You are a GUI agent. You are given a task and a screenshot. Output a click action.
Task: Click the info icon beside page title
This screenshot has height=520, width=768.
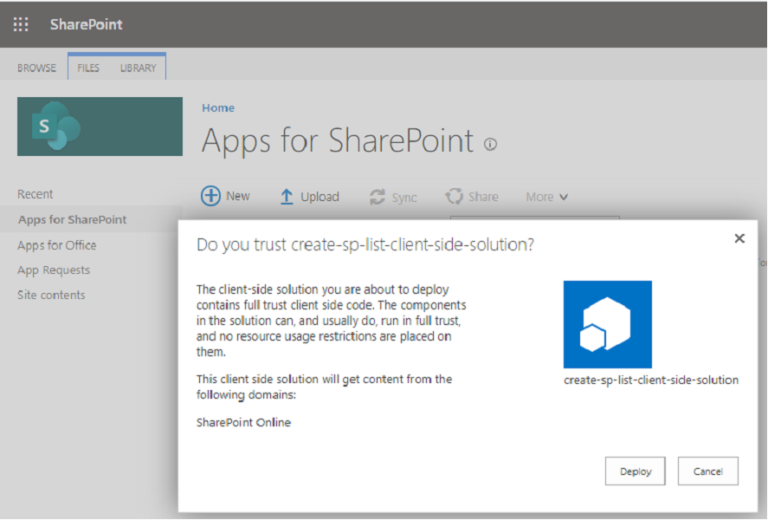pos(490,144)
